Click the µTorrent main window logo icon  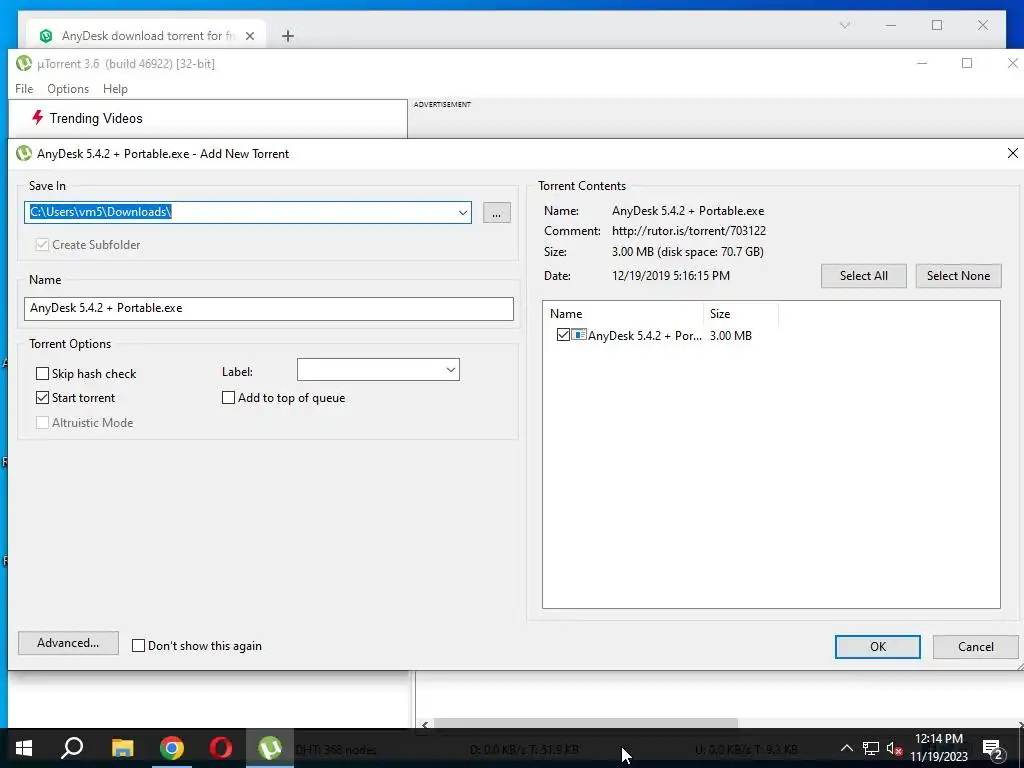[x=24, y=63]
